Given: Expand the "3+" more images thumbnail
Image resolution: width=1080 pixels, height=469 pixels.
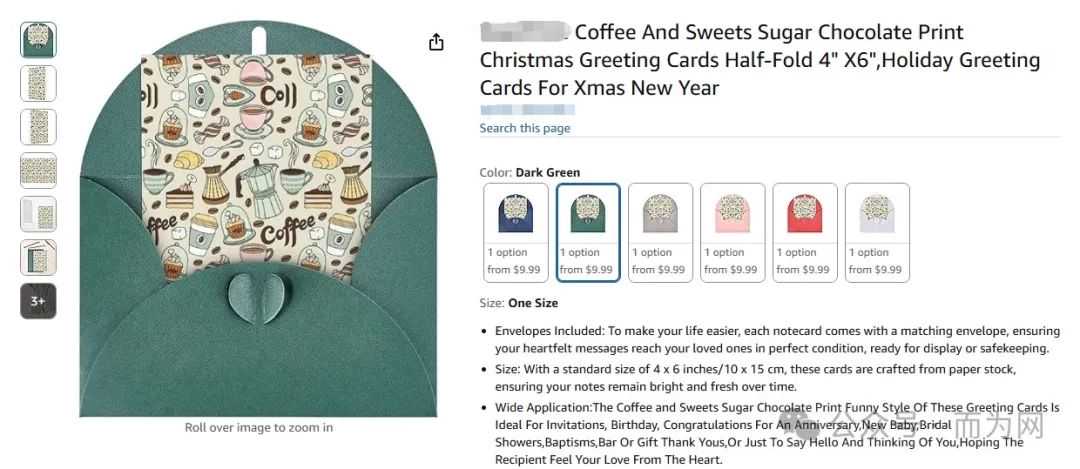Looking at the screenshot, I should [38, 300].
